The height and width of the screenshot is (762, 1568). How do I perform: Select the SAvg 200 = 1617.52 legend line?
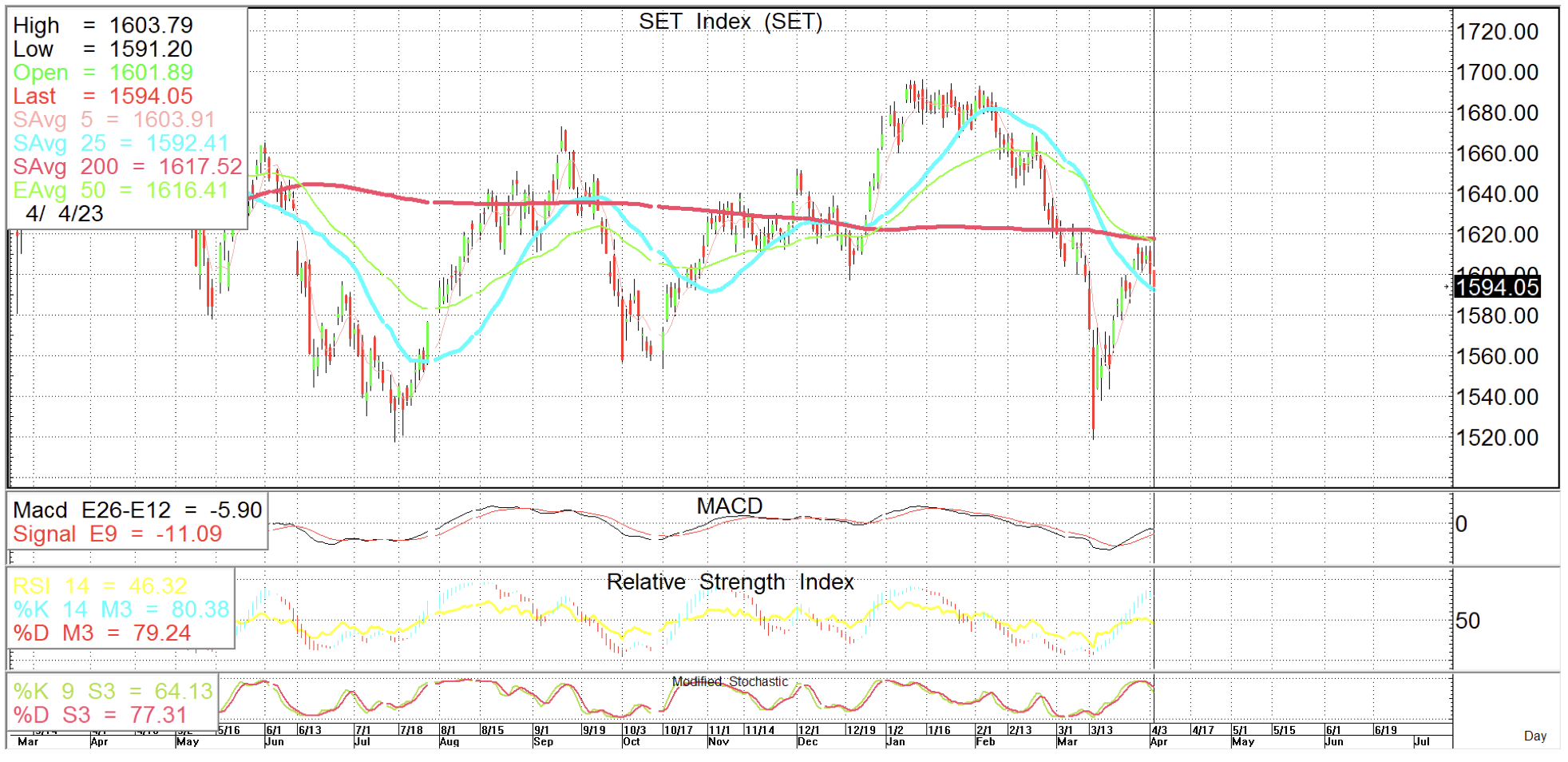[x=128, y=167]
